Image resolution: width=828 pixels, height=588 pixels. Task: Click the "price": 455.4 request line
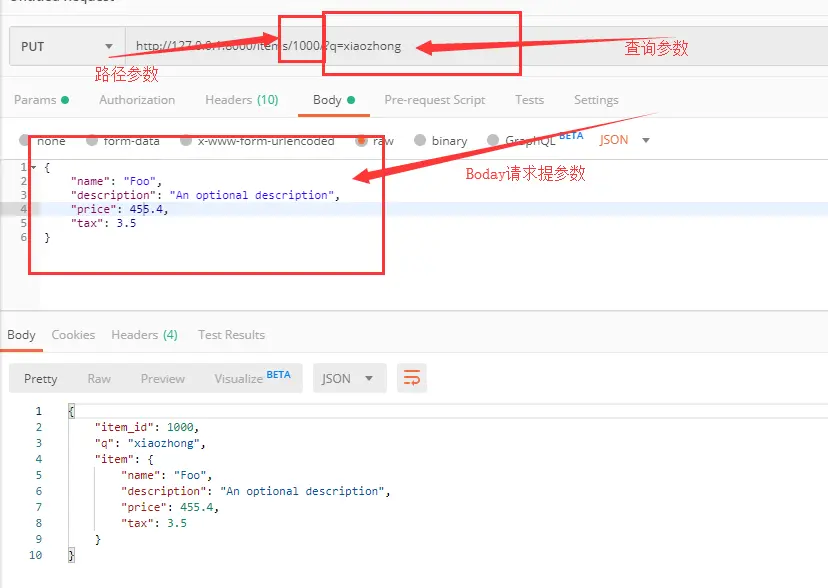pyautogui.click(x=119, y=209)
